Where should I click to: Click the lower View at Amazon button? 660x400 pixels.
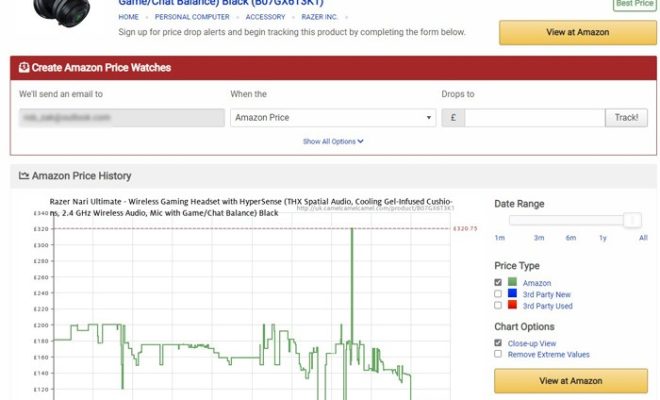coord(571,381)
